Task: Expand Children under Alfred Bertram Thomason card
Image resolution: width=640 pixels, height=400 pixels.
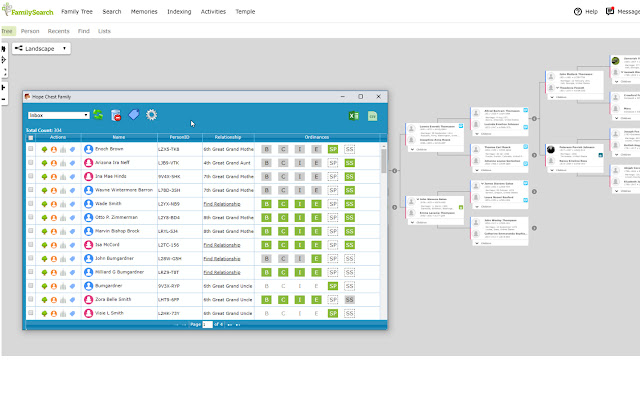Action: 476,133
